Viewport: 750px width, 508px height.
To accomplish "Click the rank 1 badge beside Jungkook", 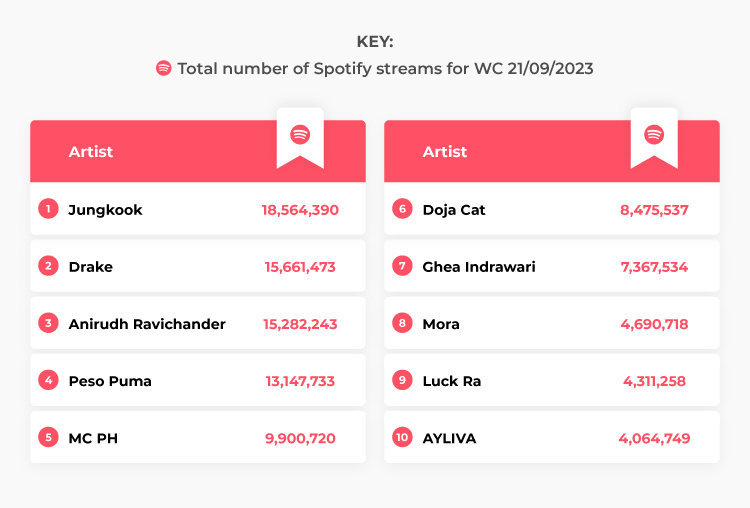I will click(x=48, y=209).
